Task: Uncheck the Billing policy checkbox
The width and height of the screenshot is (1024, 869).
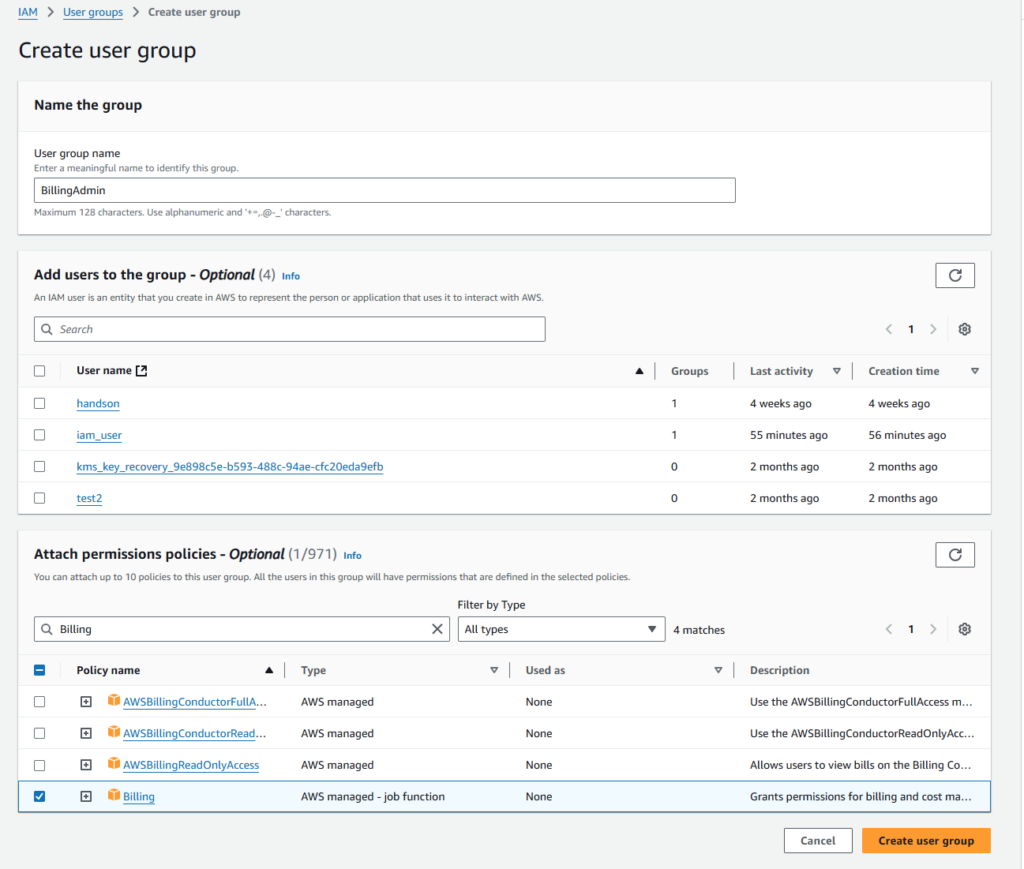Action: (40, 796)
